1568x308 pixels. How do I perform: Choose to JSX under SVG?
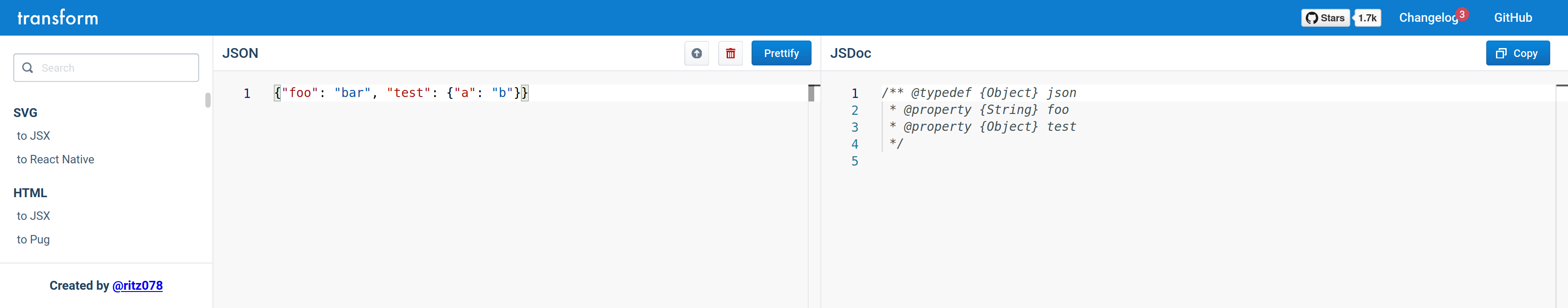coord(33,136)
